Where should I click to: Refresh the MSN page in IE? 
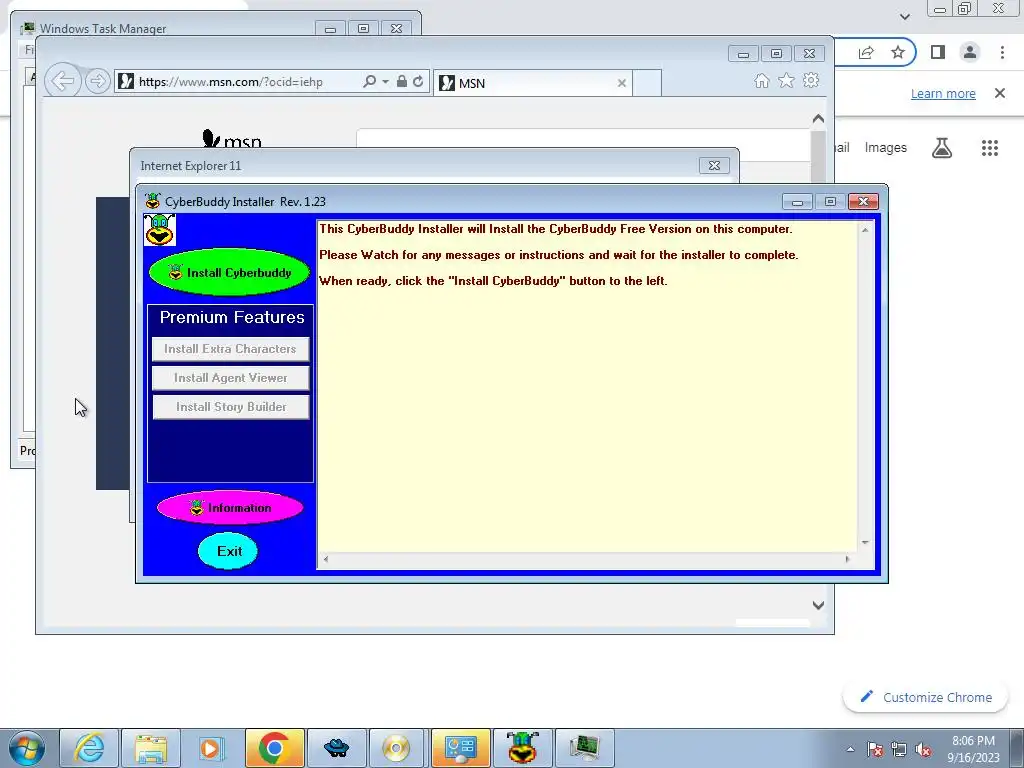coord(418,81)
